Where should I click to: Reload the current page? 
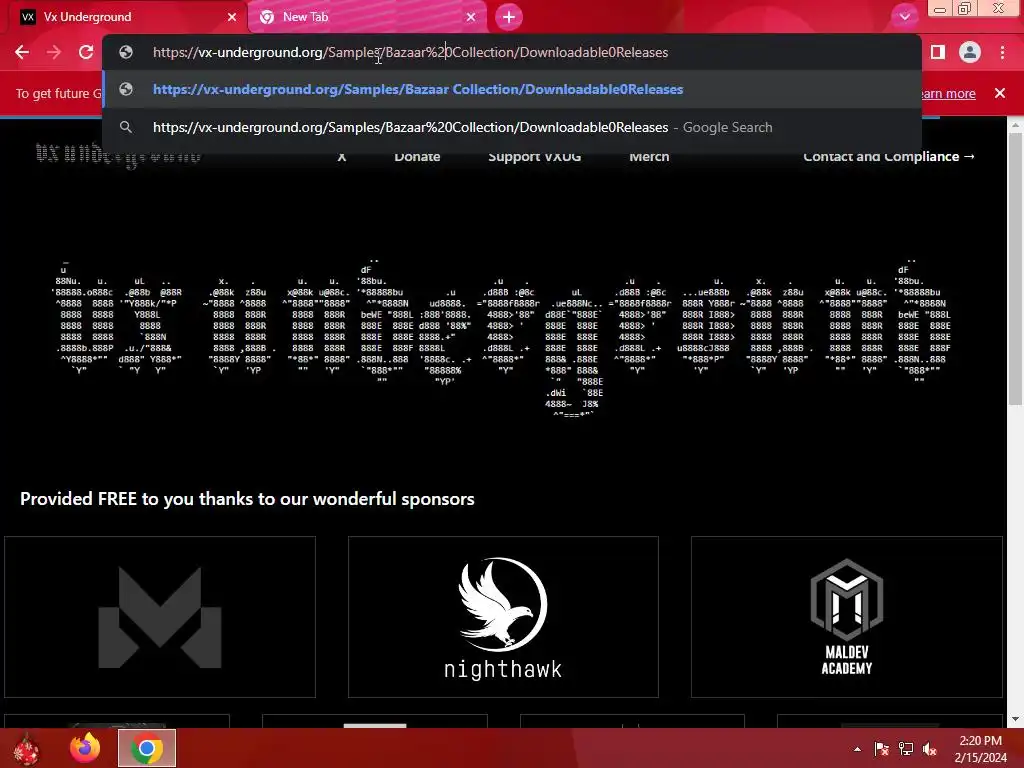[86, 52]
